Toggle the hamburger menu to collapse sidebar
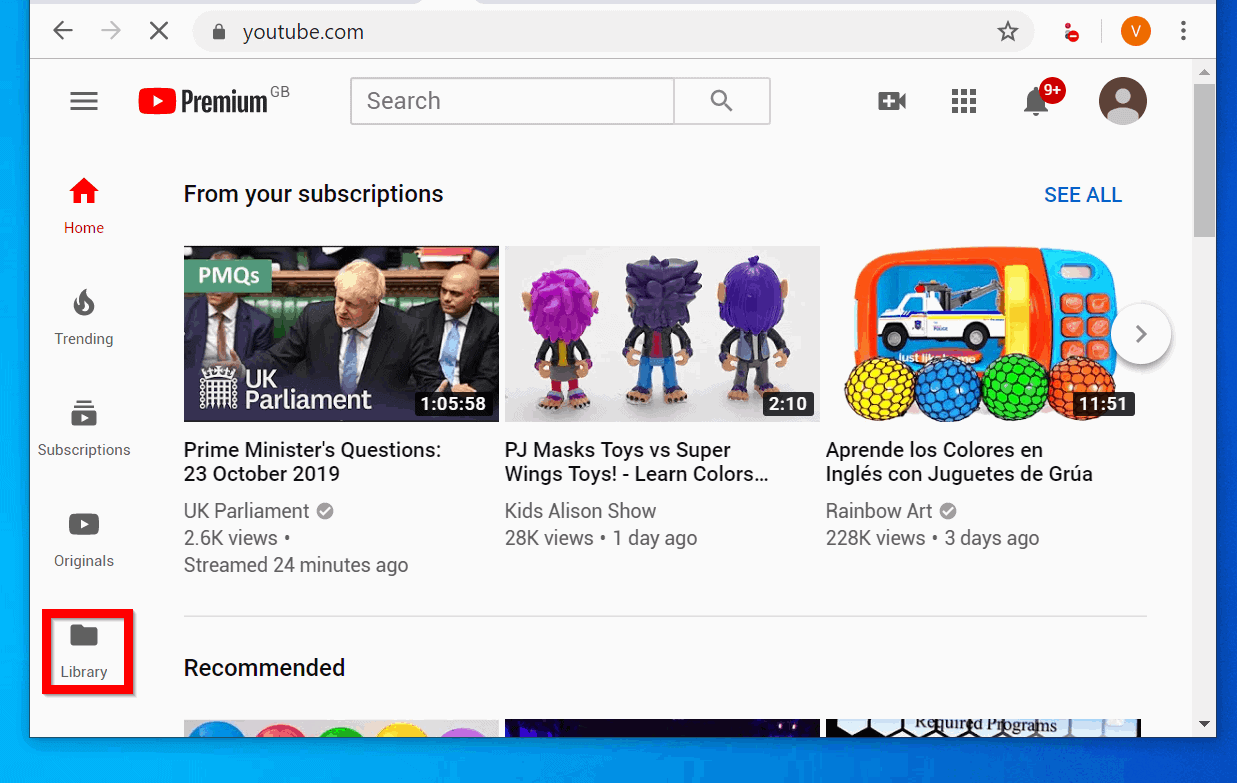This screenshot has height=783, width=1237. 83,100
